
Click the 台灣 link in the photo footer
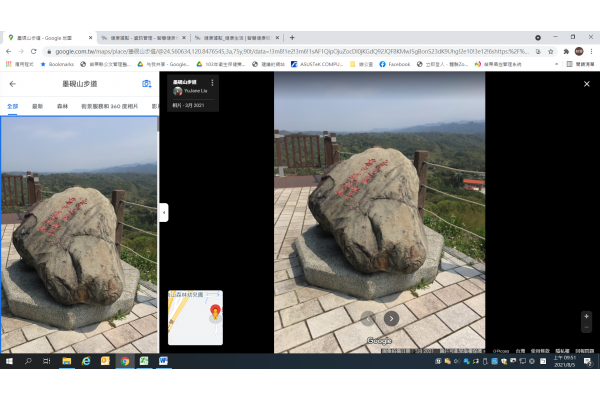[520, 351]
